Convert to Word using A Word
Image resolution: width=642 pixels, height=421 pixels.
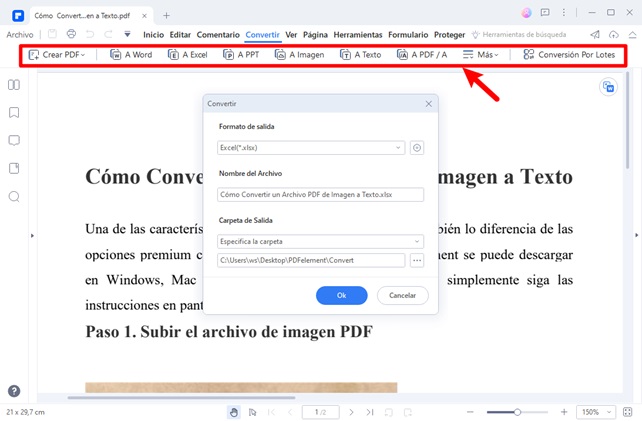tap(131, 54)
